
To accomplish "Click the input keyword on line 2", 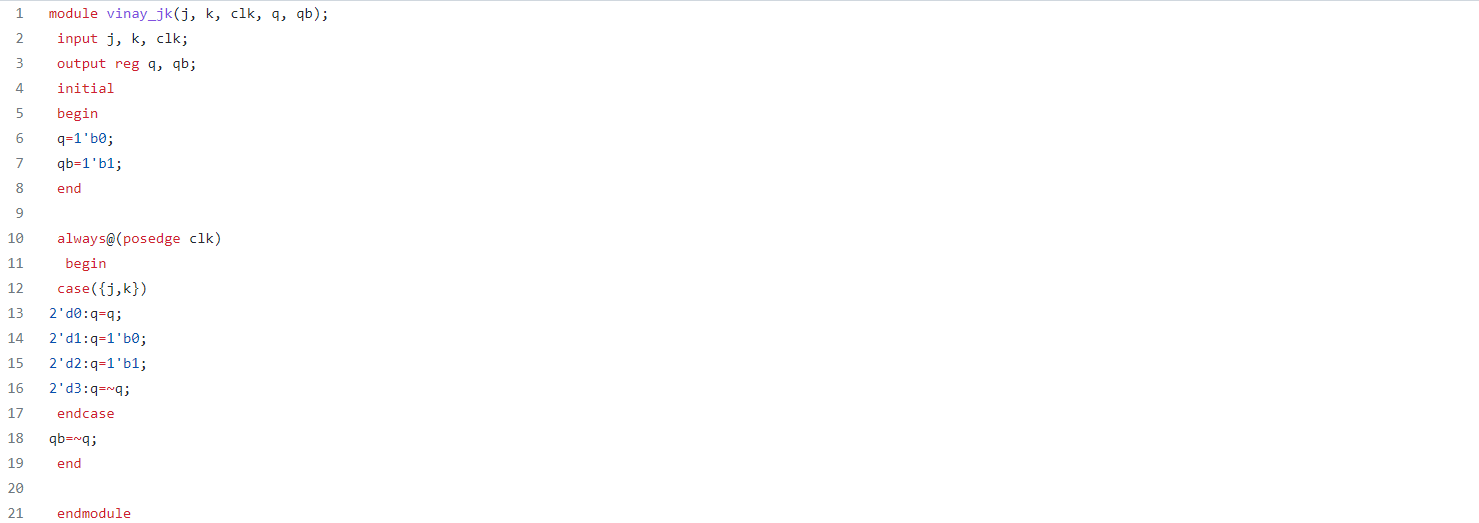I will (77, 38).
